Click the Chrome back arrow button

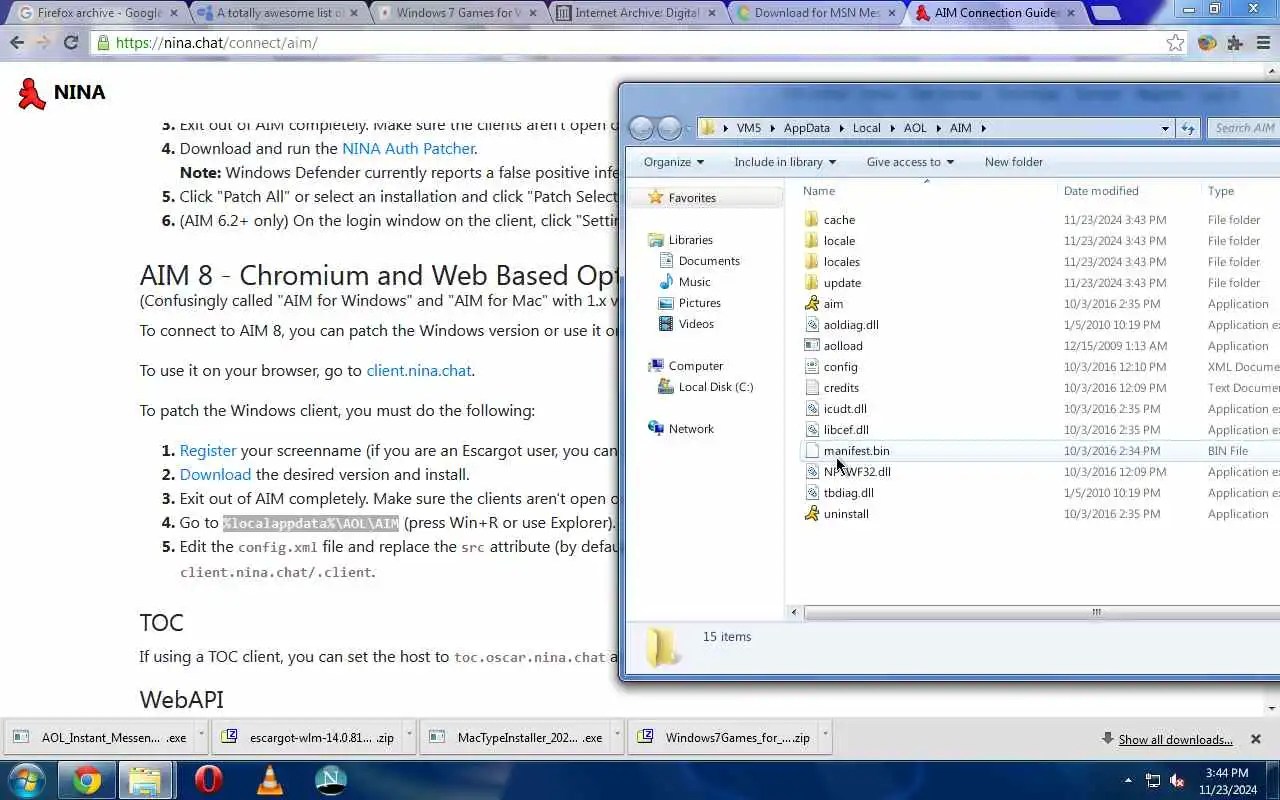click(x=17, y=43)
